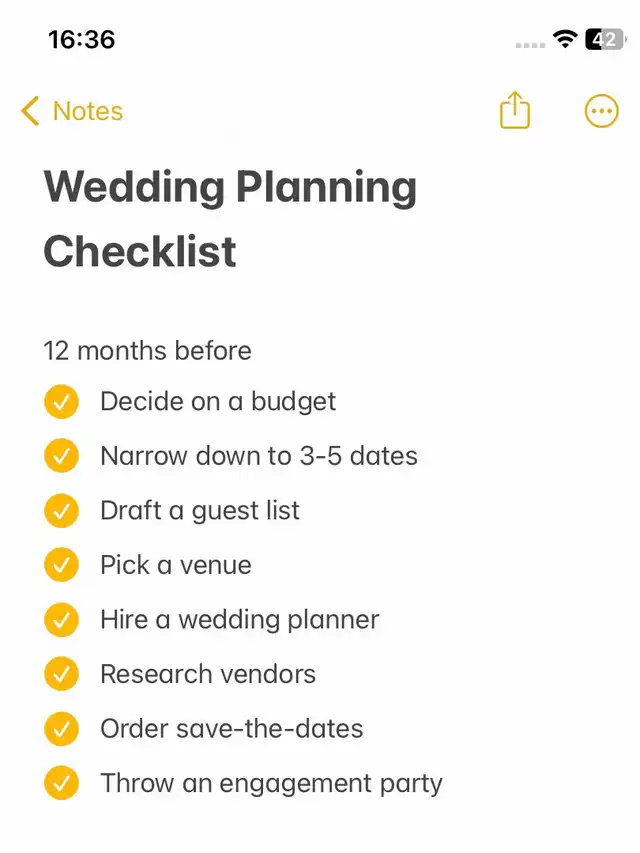Tap the share icon
Viewport: 640px width, 853px height.
pyautogui.click(x=514, y=111)
